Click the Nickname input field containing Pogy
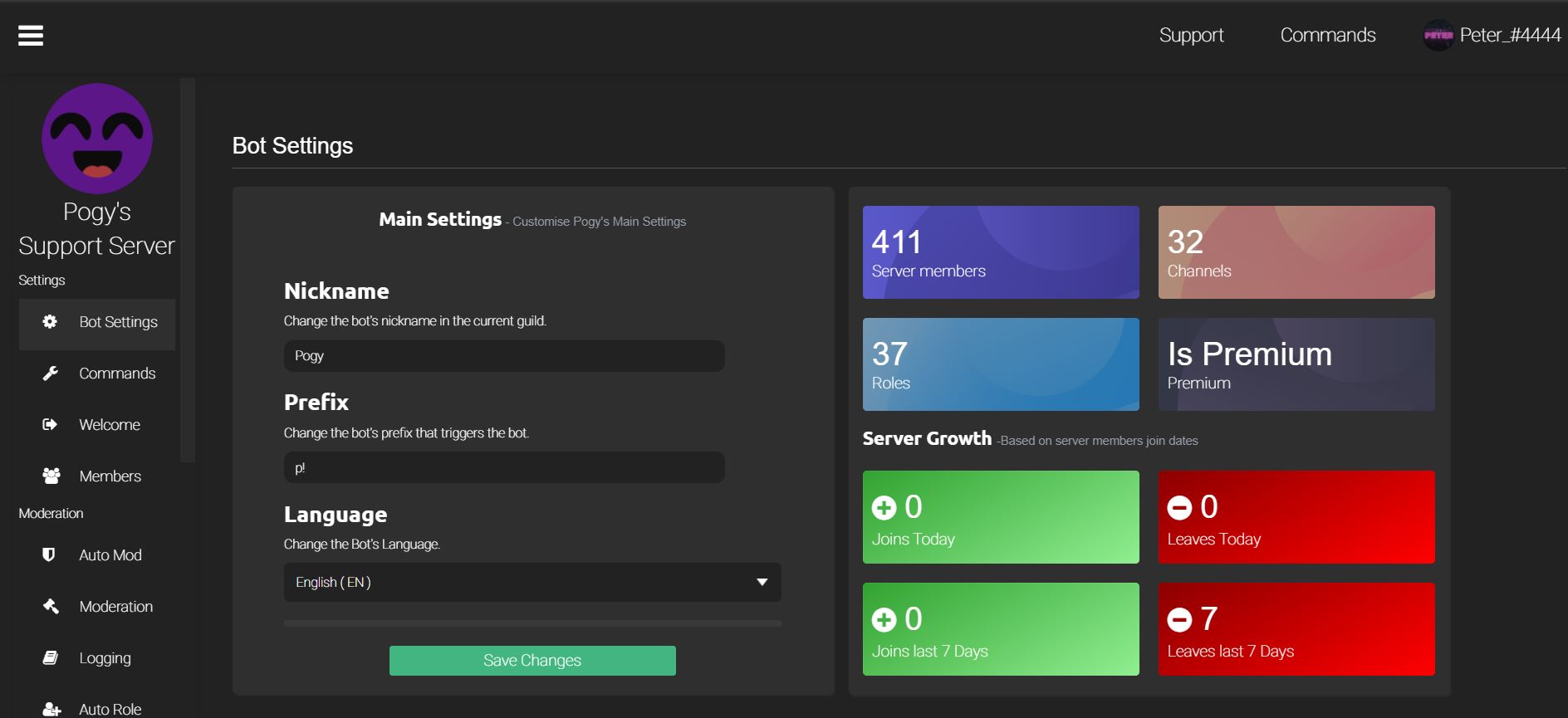Screen dimensions: 1568x718 504,356
